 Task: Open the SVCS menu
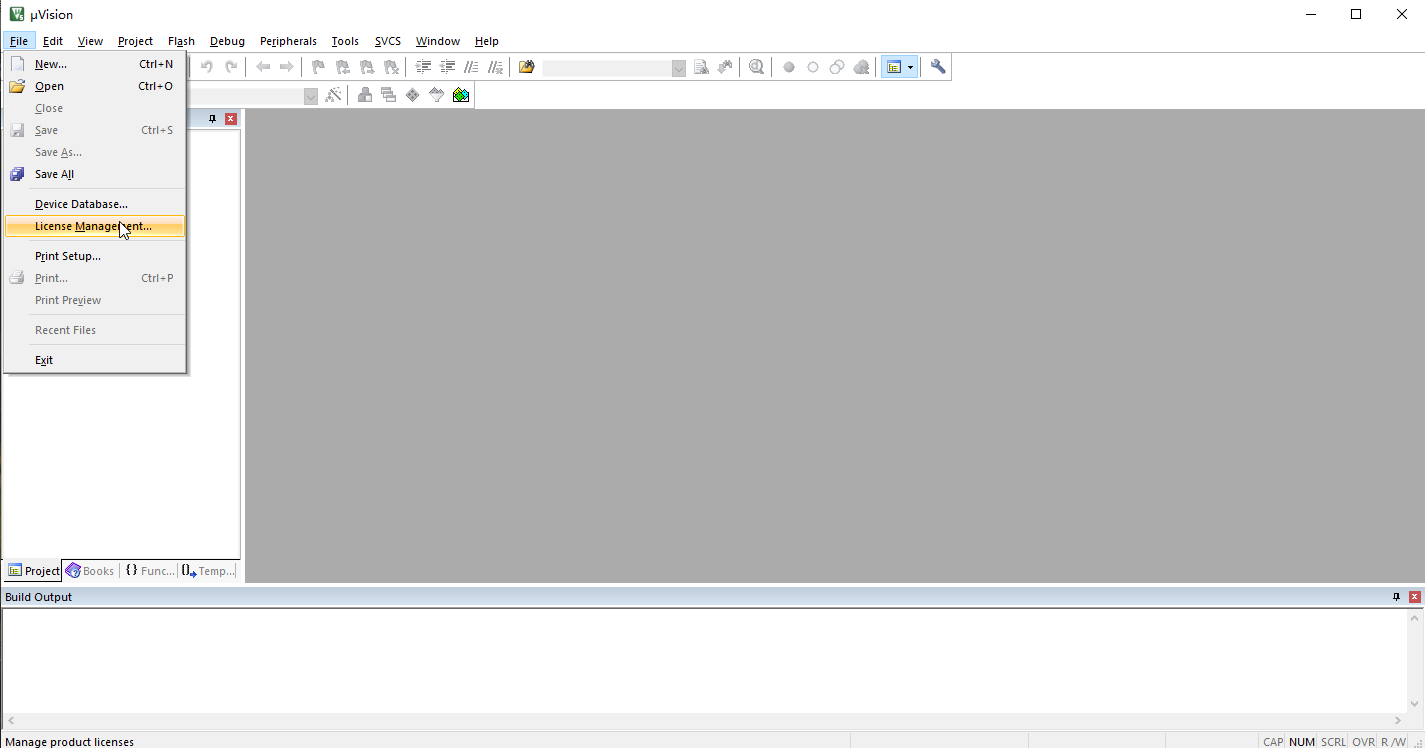[388, 41]
